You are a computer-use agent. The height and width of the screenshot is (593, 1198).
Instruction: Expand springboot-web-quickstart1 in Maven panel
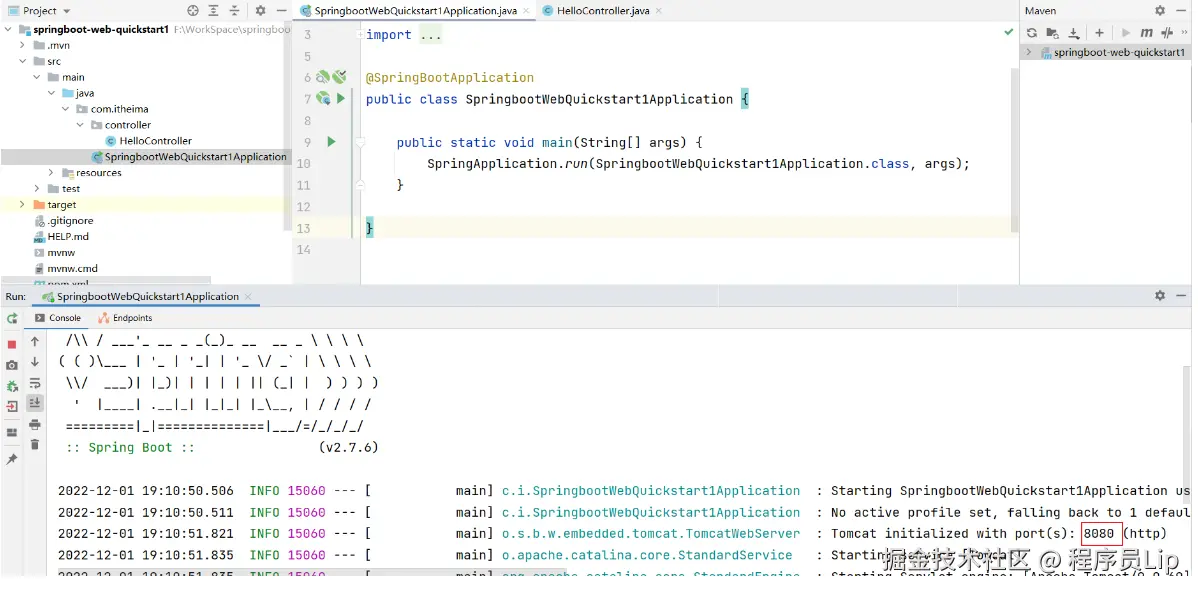coord(1028,53)
